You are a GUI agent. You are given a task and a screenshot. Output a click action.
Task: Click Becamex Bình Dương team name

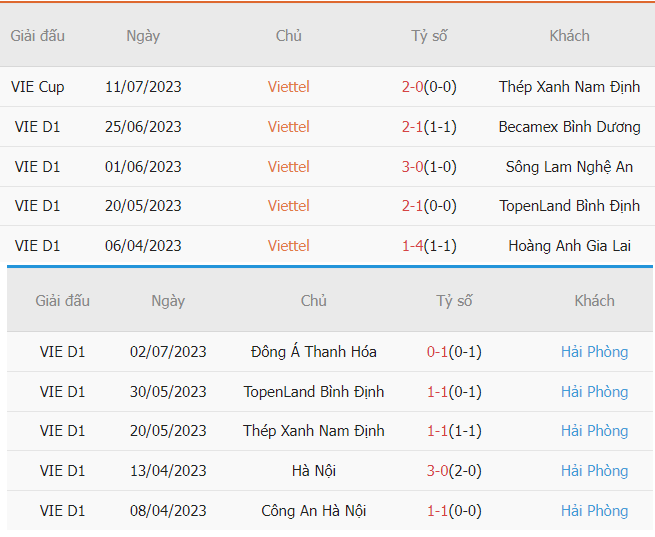569,127
